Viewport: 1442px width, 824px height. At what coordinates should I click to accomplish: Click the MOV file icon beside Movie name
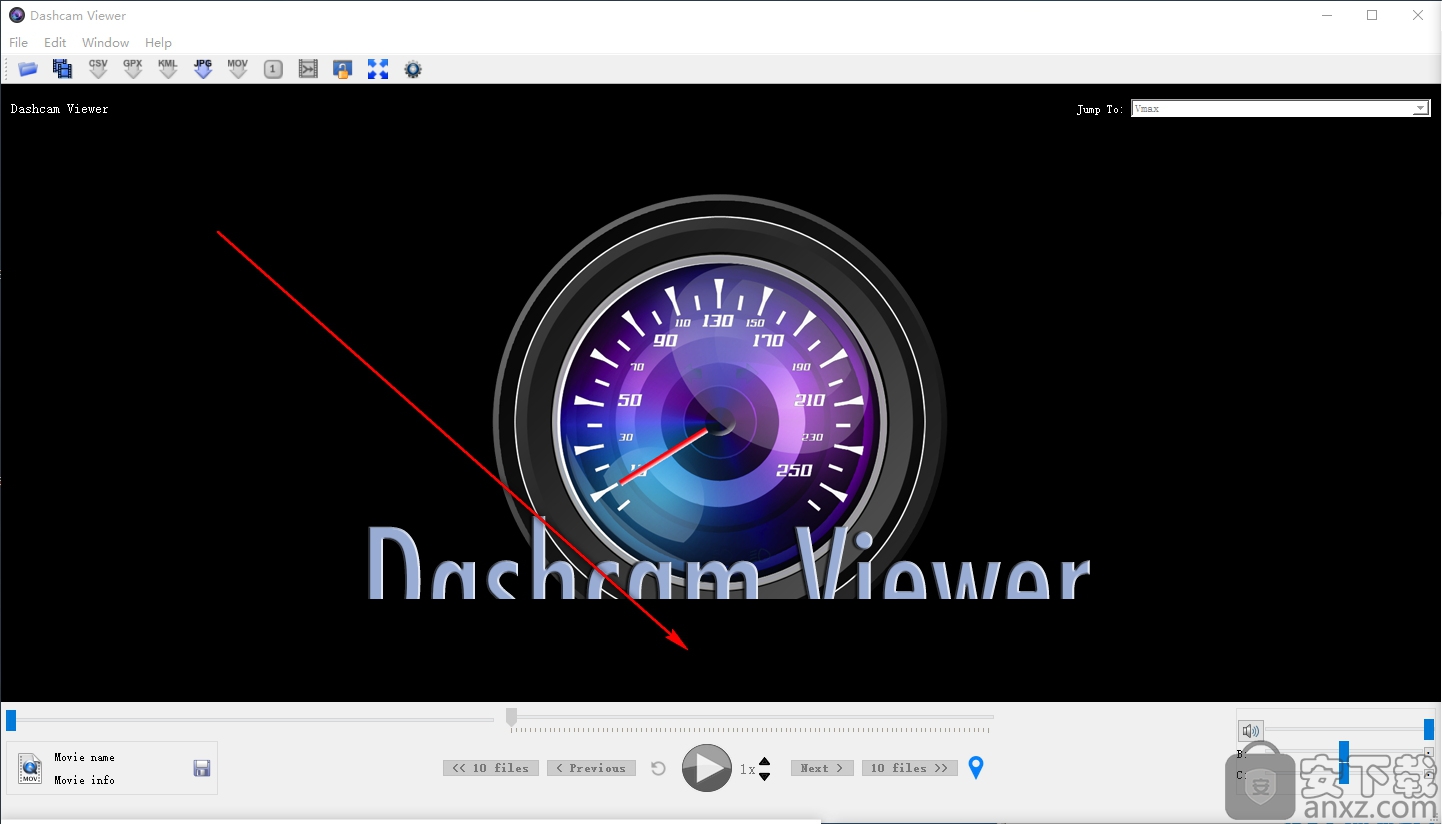(x=30, y=768)
